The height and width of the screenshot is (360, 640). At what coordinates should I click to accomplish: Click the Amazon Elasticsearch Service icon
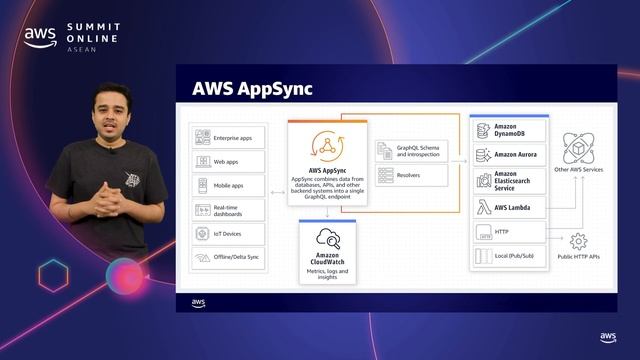point(484,180)
